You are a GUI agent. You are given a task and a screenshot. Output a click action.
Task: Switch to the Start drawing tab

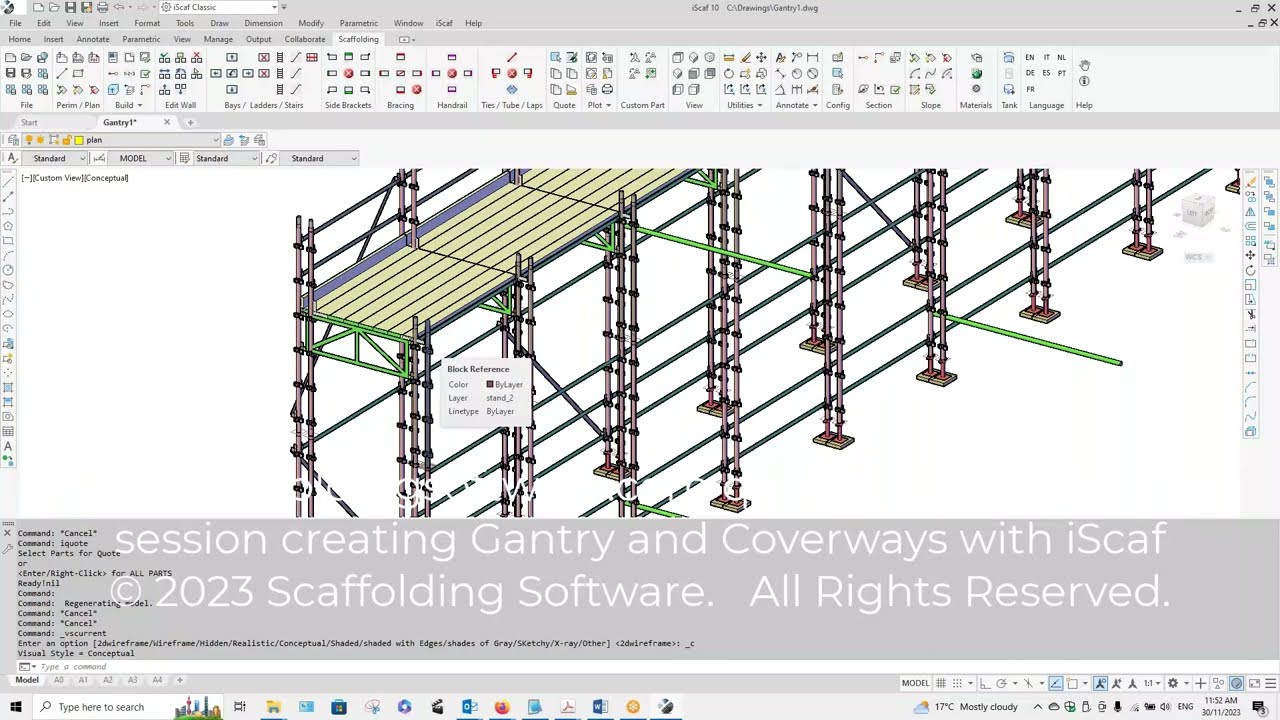tap(29, 122)
